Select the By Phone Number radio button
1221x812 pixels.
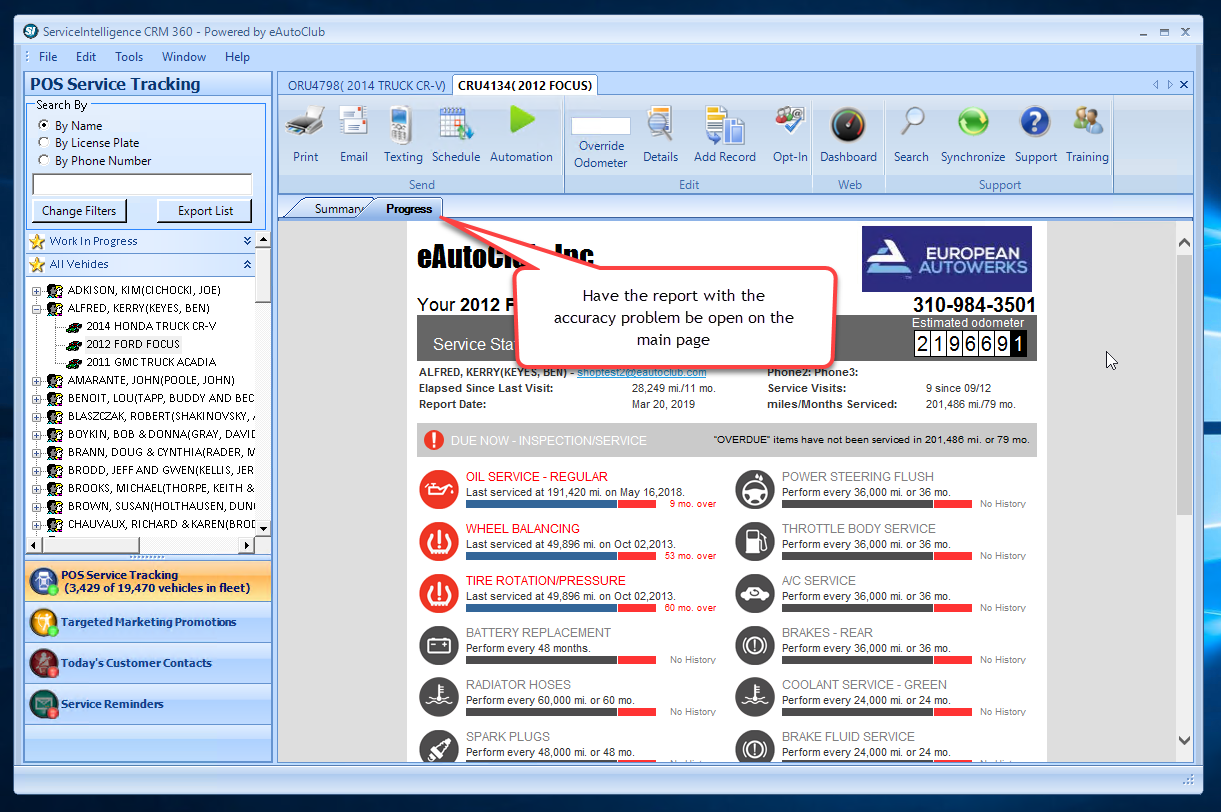(44, 160)
